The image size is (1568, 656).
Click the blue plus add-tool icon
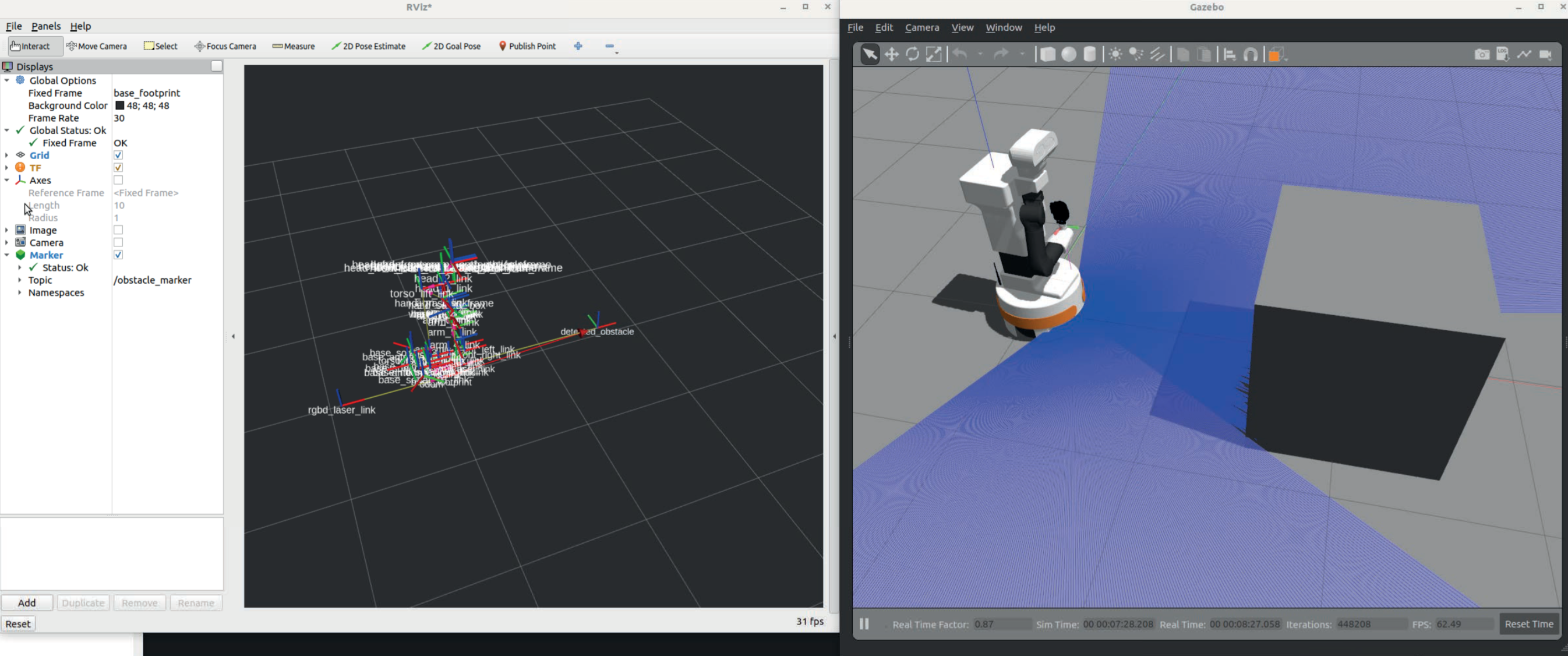[578, 45]
